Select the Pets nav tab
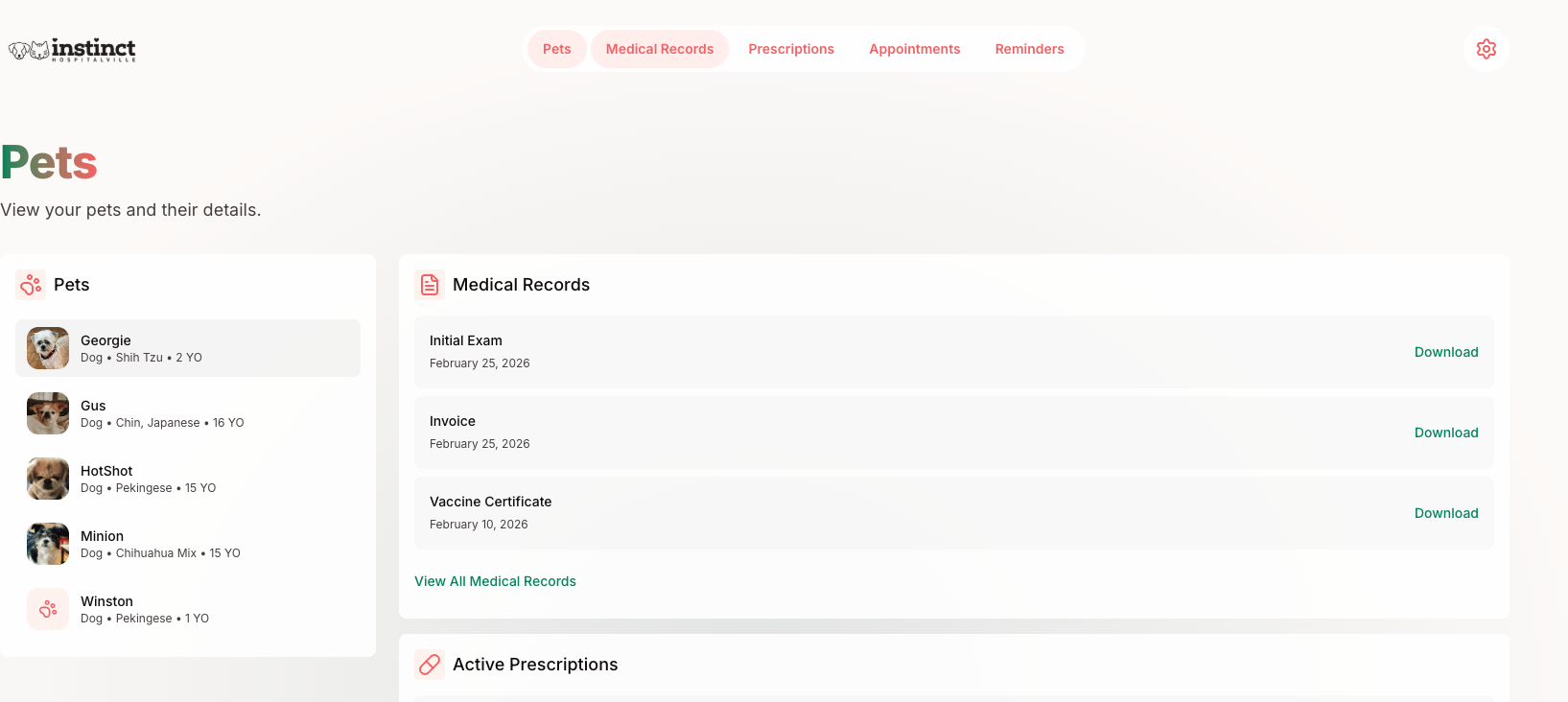This screenshot has width=1568, height=702. tap(556, 49)
